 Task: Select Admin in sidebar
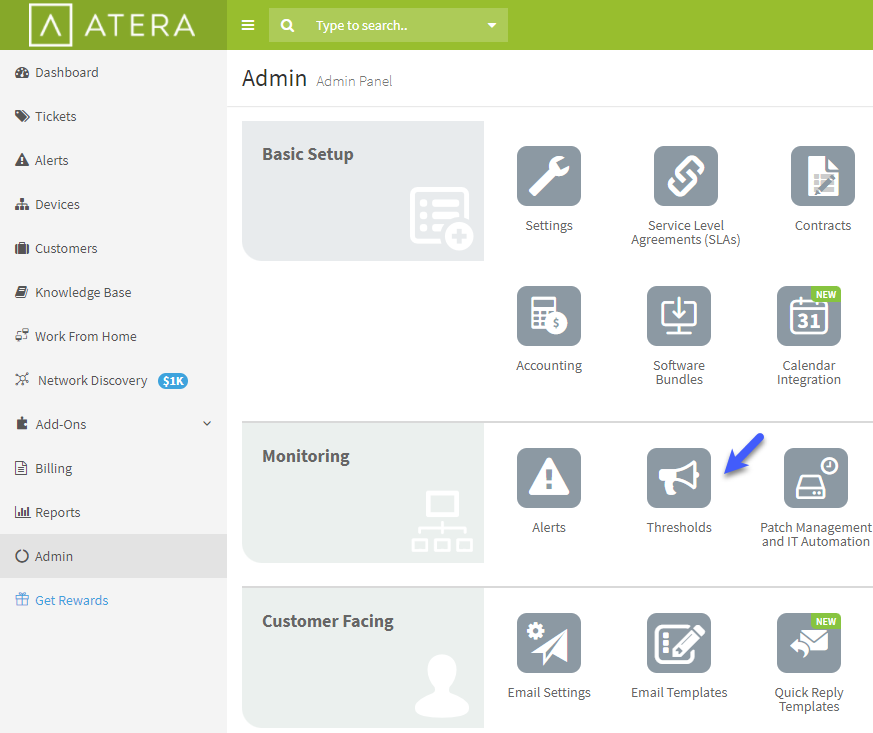(113, 556)
